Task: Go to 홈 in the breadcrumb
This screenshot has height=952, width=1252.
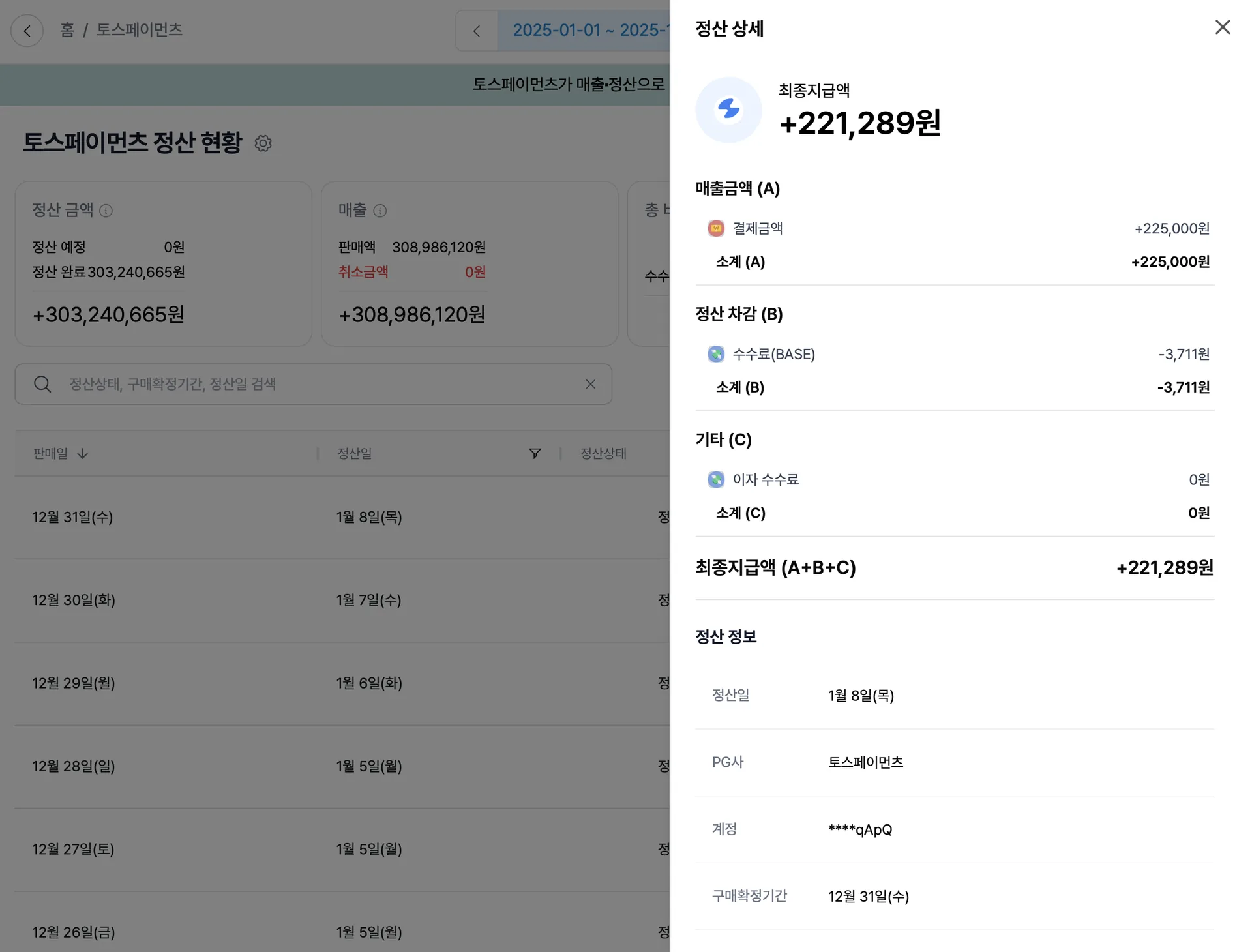Action: (67, 30)
